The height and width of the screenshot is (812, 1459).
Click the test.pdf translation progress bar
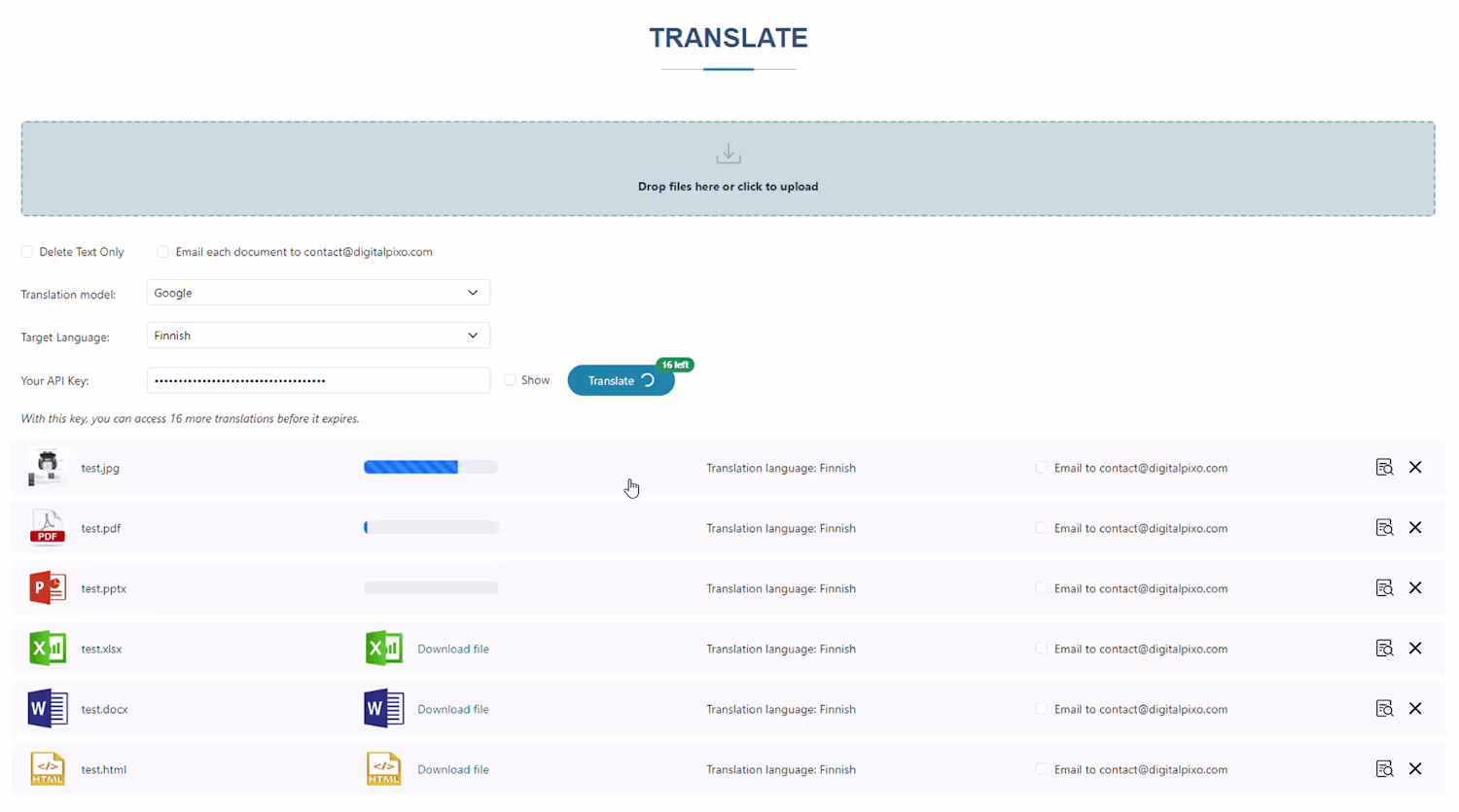coord(431,528)
